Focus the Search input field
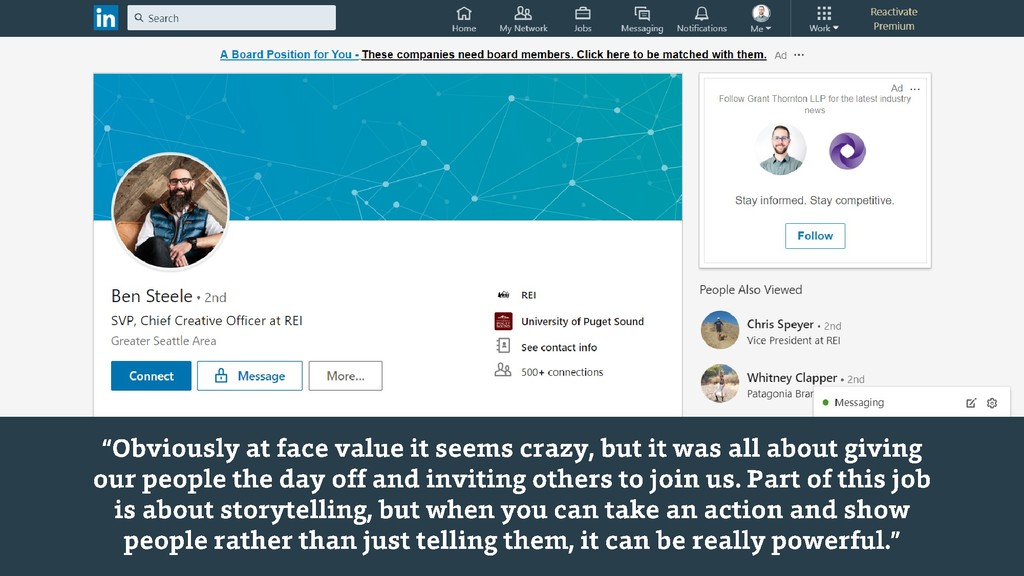This screenshot has width=1024, height=576. point(231,18)
